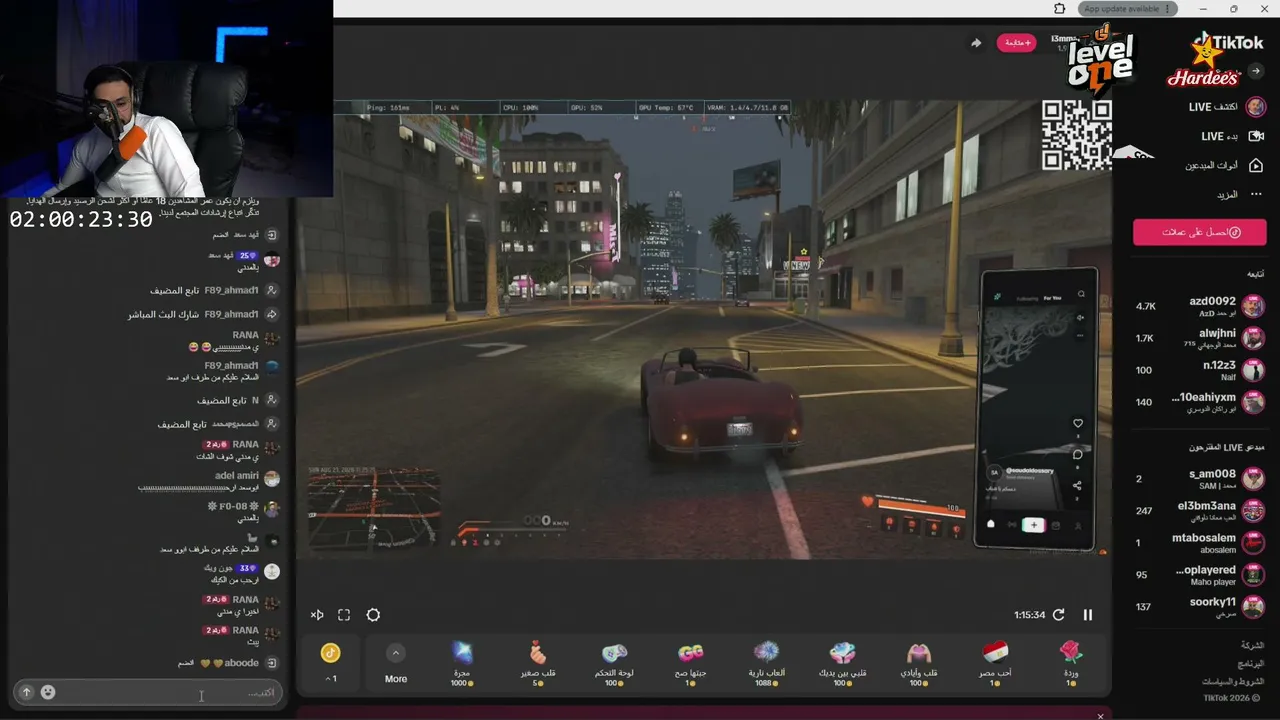
Task: Open n.12z3's live channel
Action: (x=1200, y=370)
